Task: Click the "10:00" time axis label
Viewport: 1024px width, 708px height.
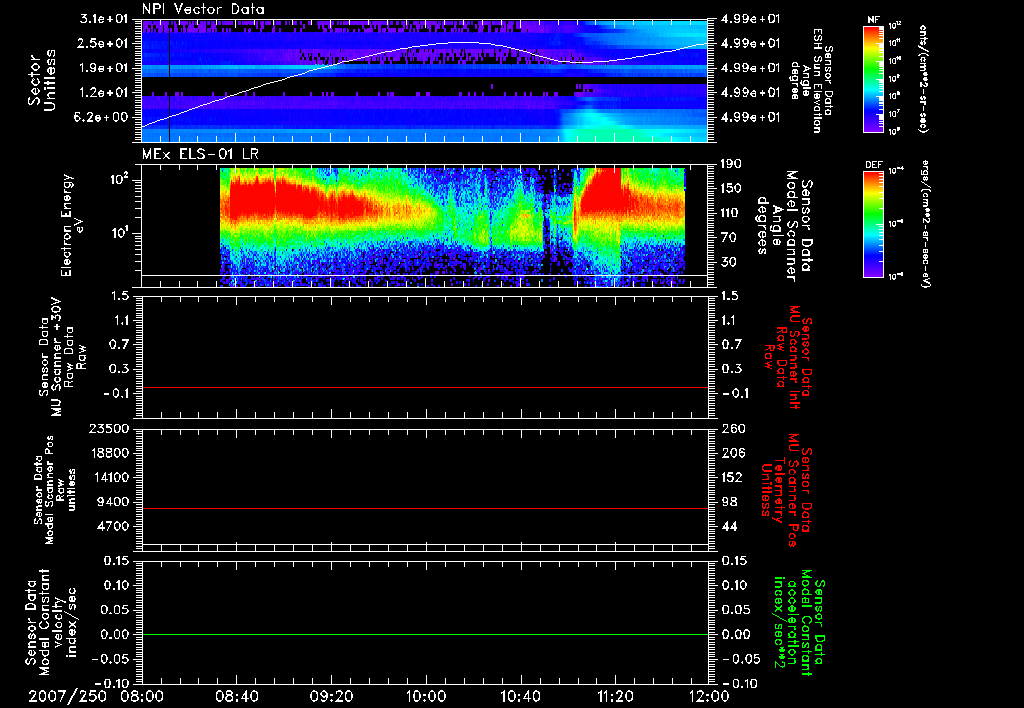Action: click(x=426, y=696)
